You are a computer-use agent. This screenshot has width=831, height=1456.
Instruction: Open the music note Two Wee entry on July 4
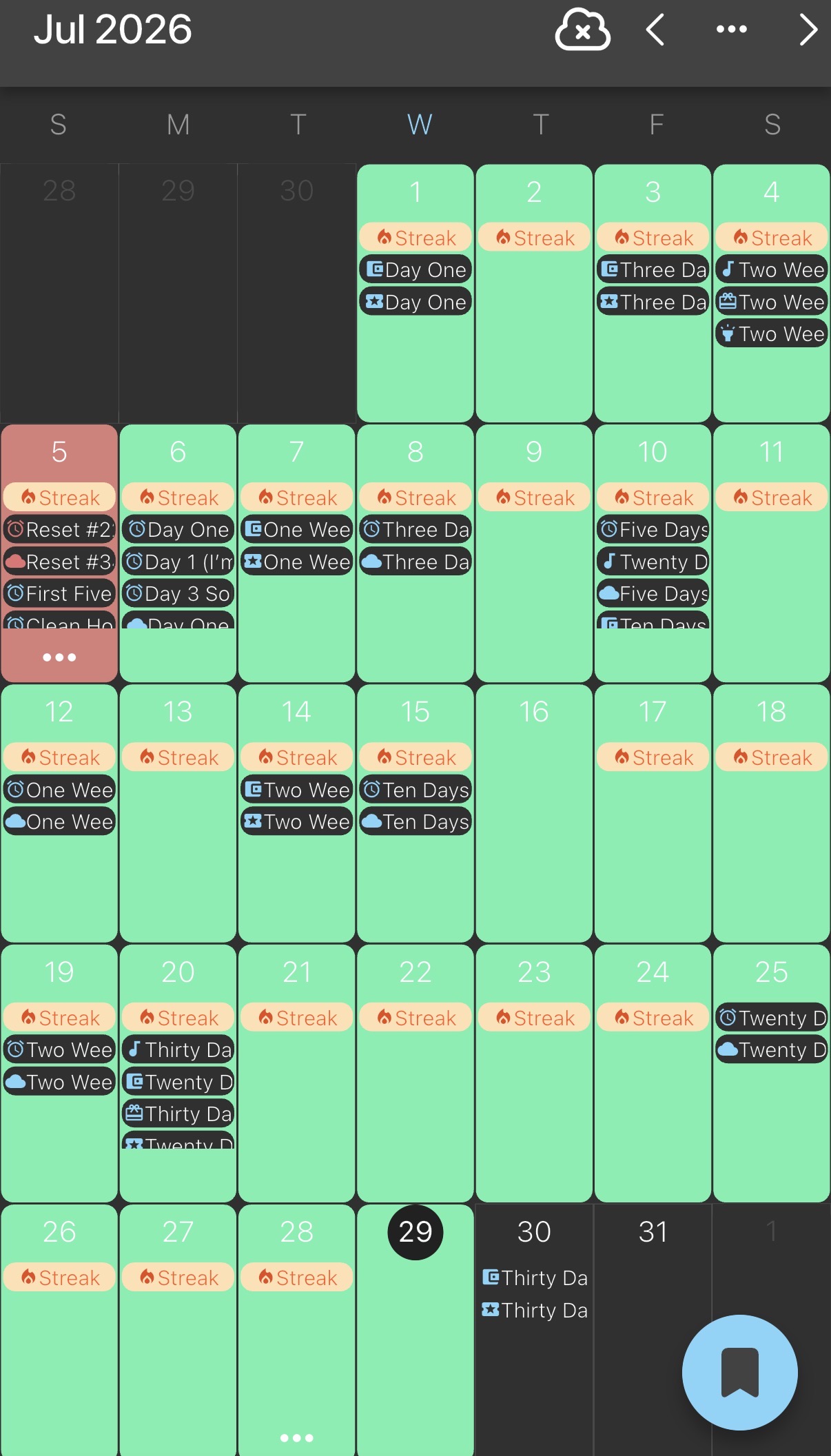pos(772,269)
